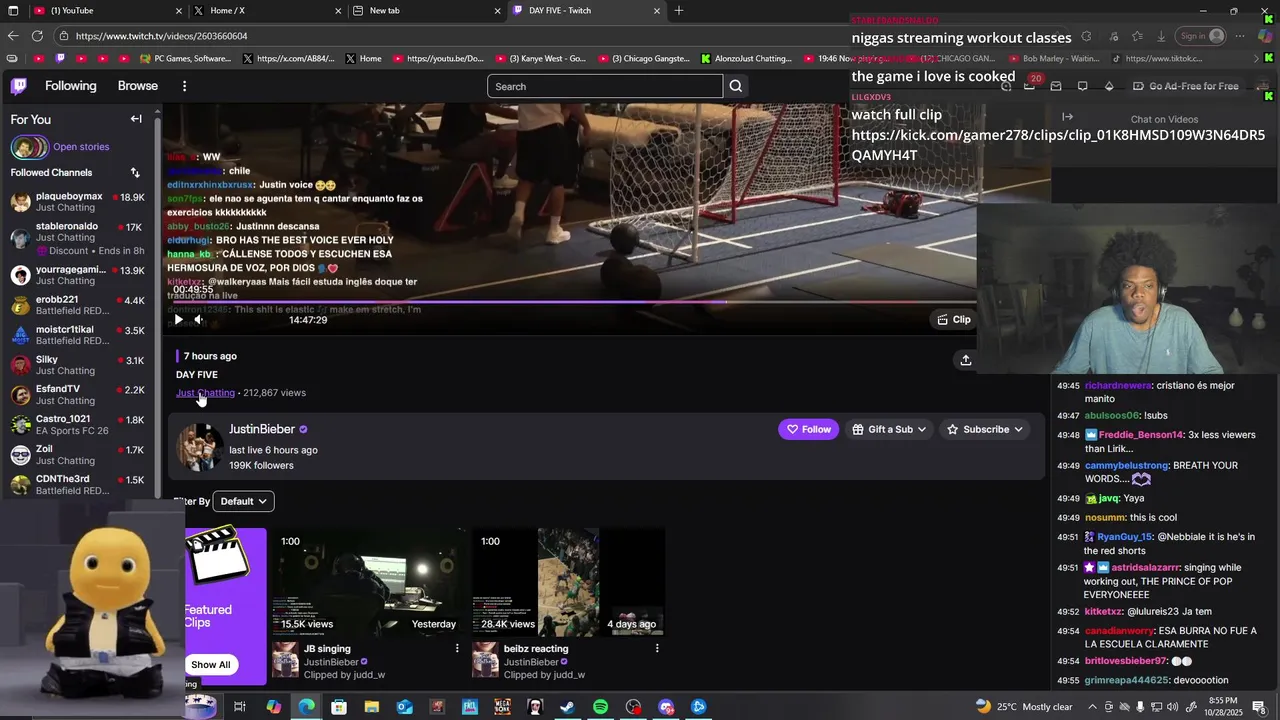Sort the Followed Channels list
Screen dimensions: 1280x720
pyautogui.click(x=135, y=173)
